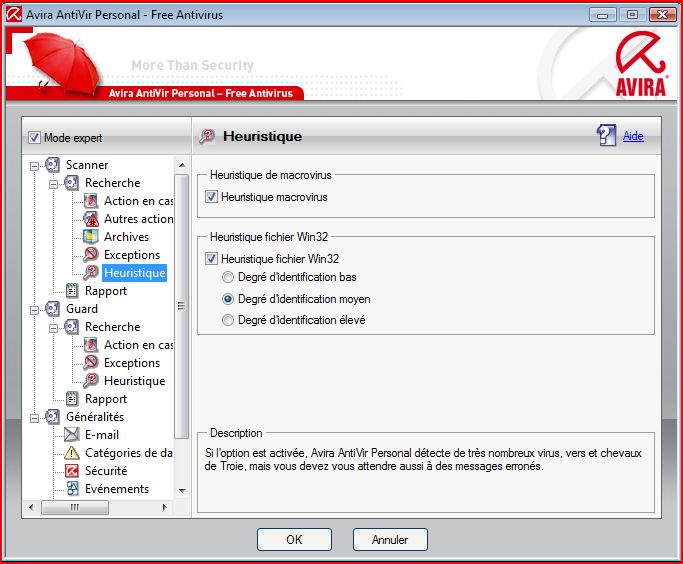The height and width of the screenshot is (564, 683).
Task: Select Degré d'identification bas
Action: click(x=228, y=277)
